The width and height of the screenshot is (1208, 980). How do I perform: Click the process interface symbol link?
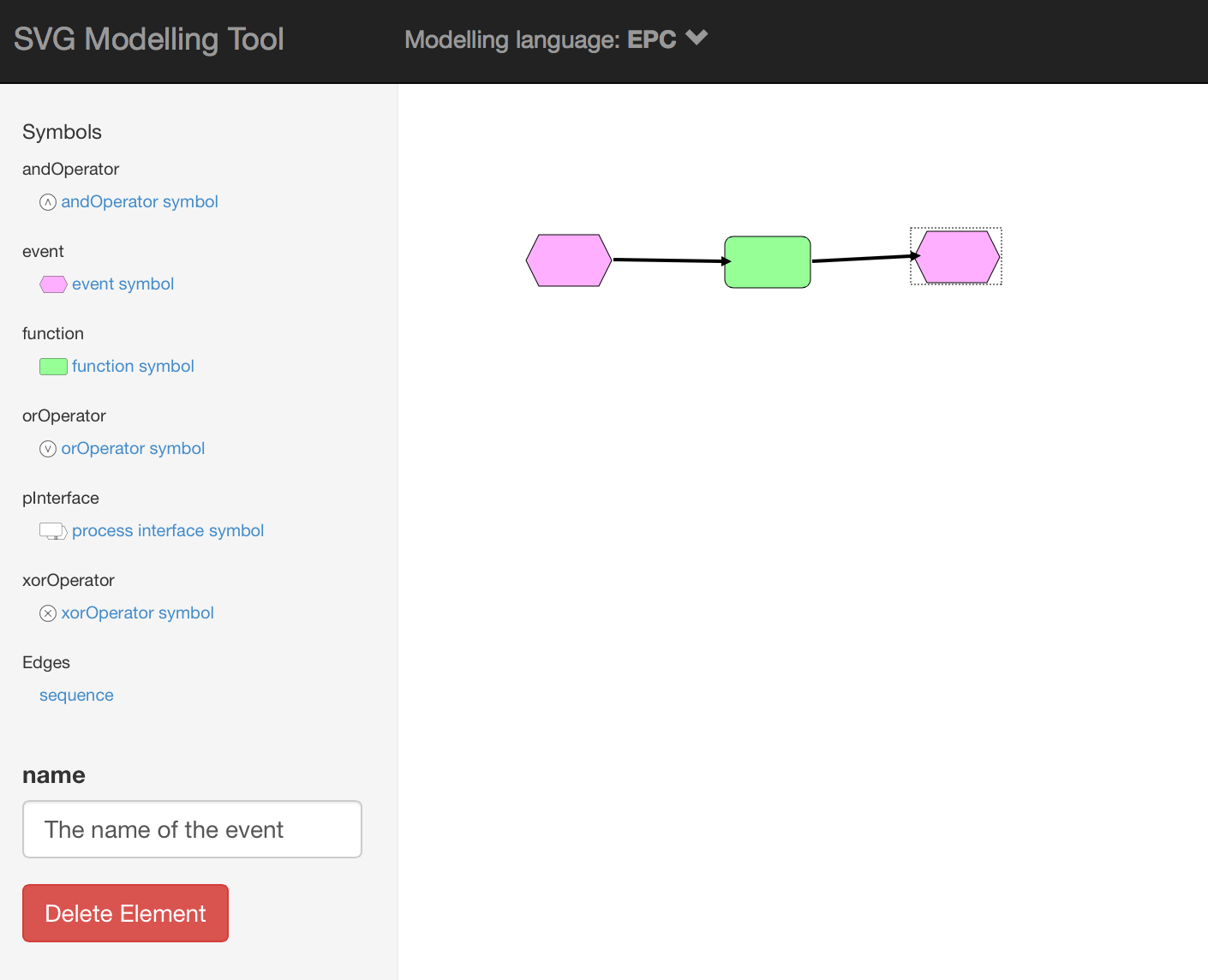tap(168, 531)
